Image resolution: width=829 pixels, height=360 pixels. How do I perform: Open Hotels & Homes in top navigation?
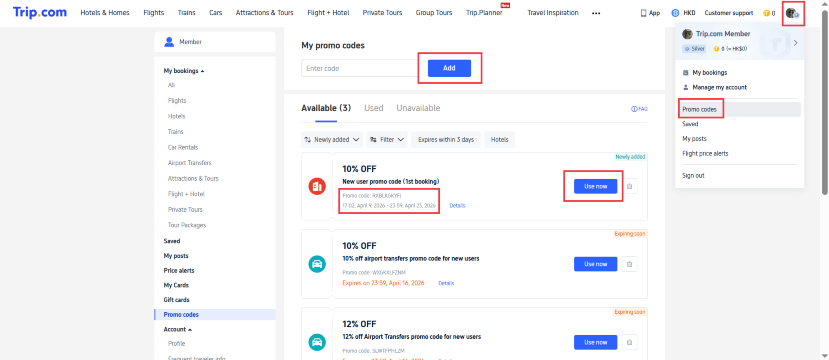105,13
